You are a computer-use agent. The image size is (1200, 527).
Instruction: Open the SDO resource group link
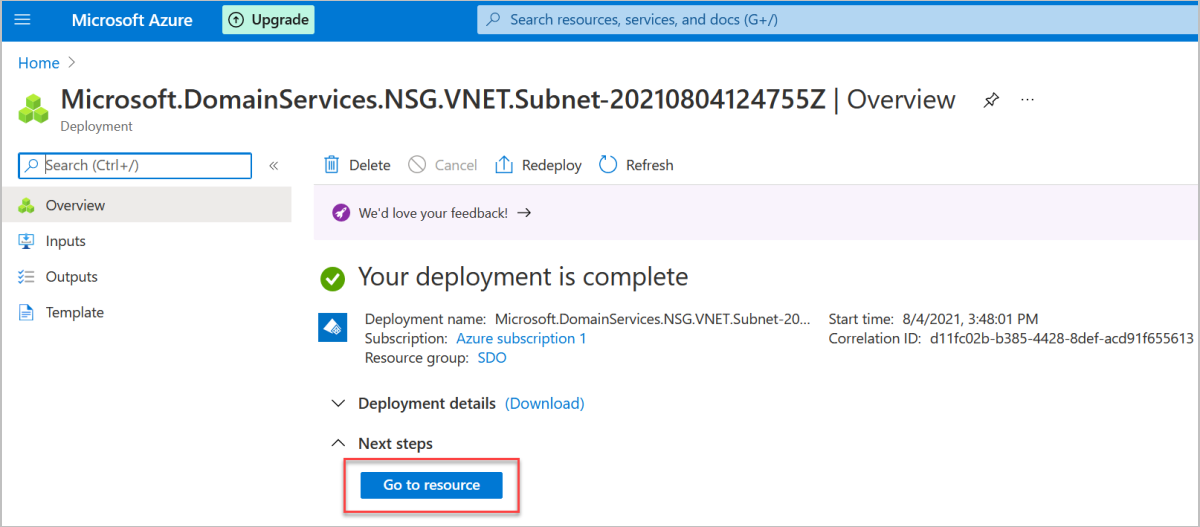(492, 358)
